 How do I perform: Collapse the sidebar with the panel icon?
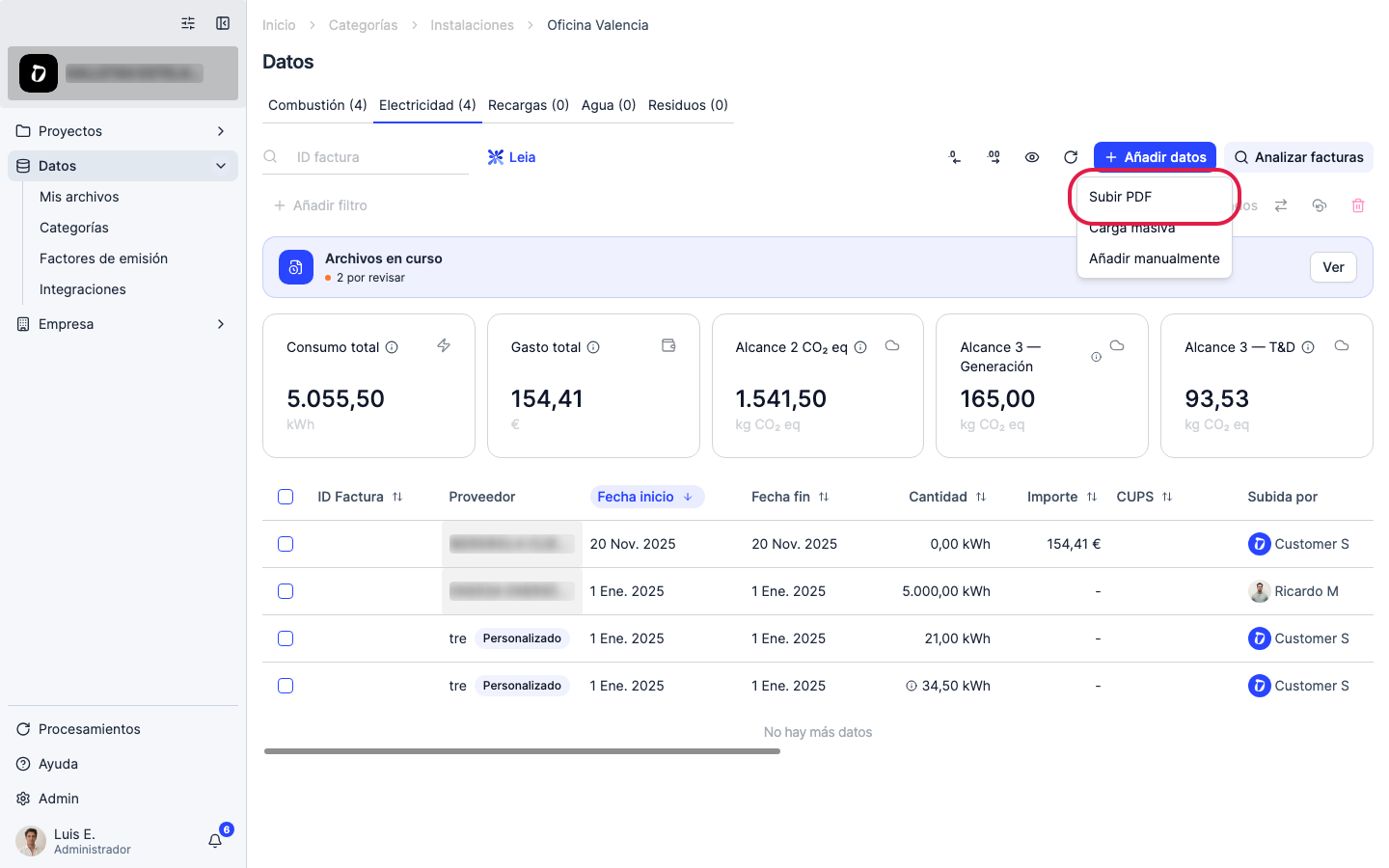coord(223,23)
